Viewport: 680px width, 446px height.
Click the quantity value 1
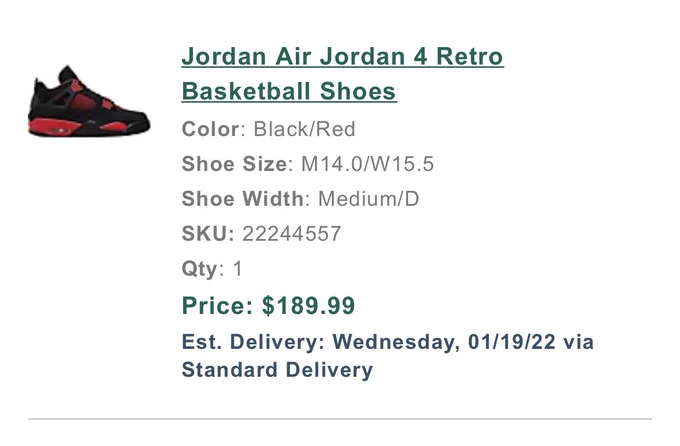coord(238,269)
